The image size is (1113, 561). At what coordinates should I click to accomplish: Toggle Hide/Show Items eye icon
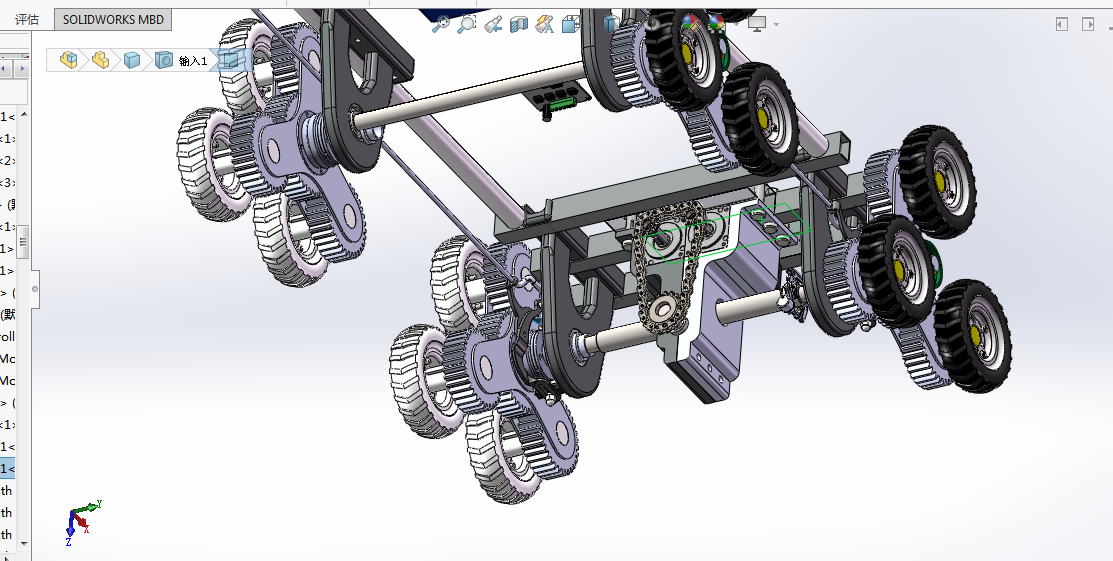coord(652,23)
